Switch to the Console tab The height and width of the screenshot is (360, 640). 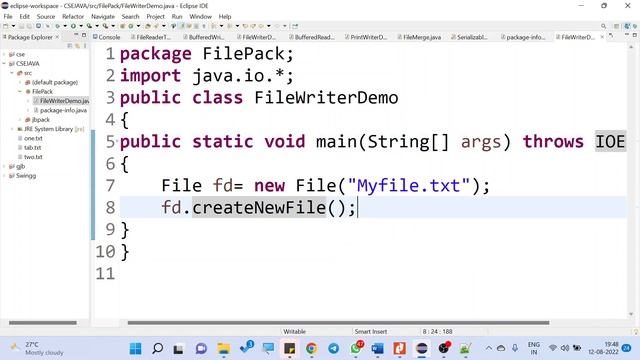(107, 37)
